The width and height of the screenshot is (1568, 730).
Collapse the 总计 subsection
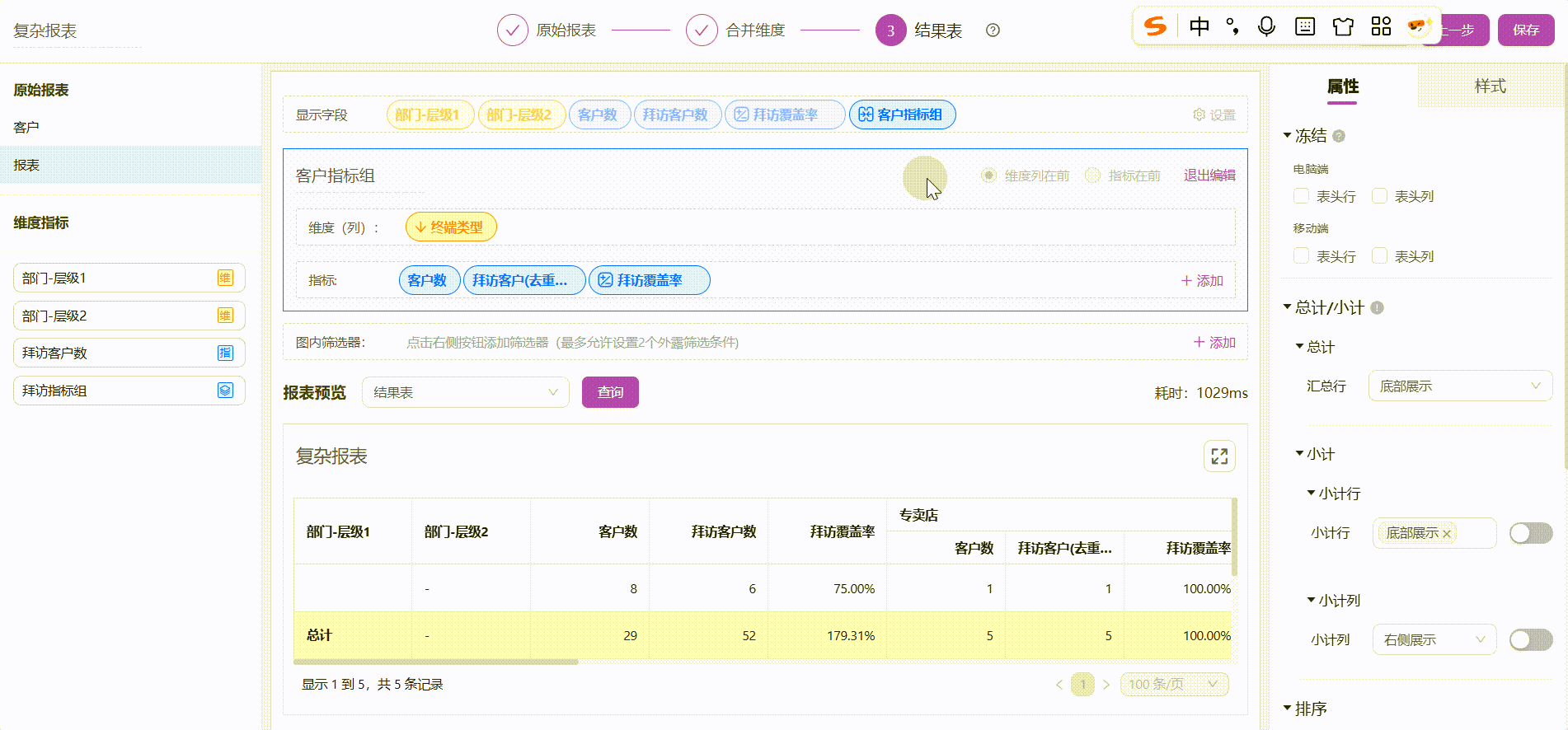(x=1299, y=346)
